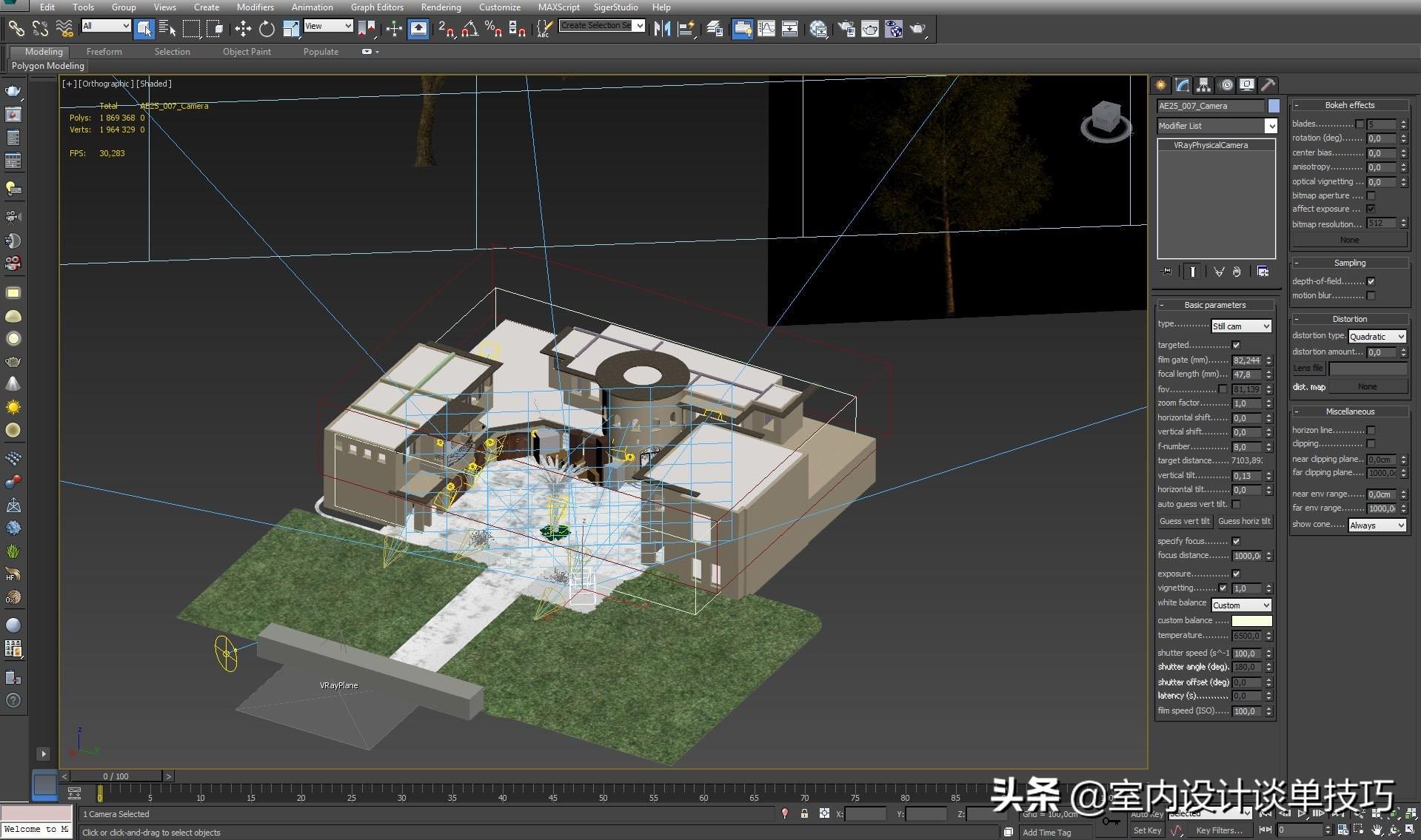
Task: Open the Motion command panel tab
Action: click(x=1226, y=85)
